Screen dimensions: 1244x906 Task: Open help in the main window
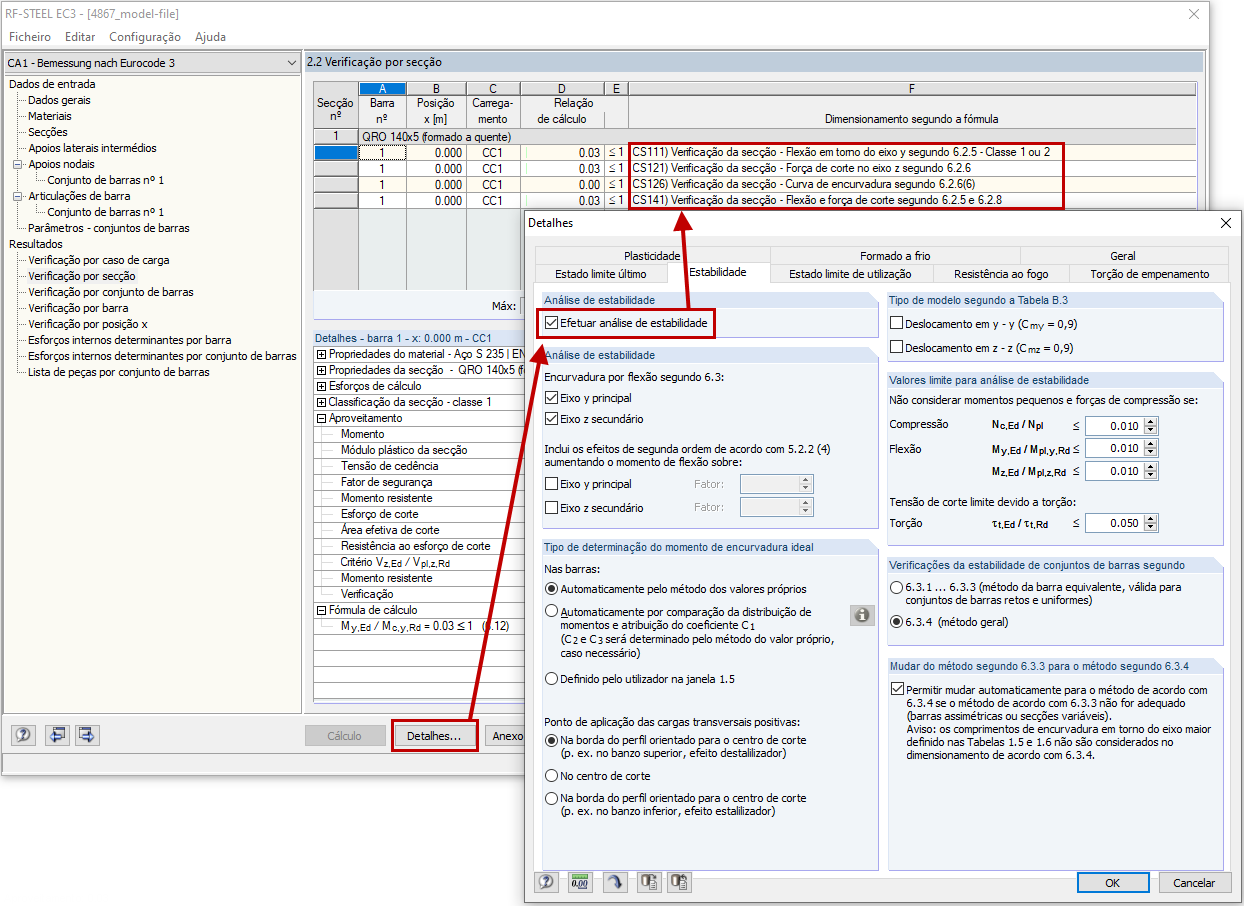point(23,735)
